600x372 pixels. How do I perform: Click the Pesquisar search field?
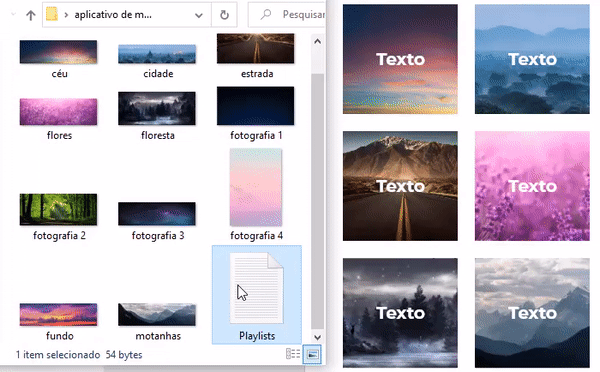(287, 15)
